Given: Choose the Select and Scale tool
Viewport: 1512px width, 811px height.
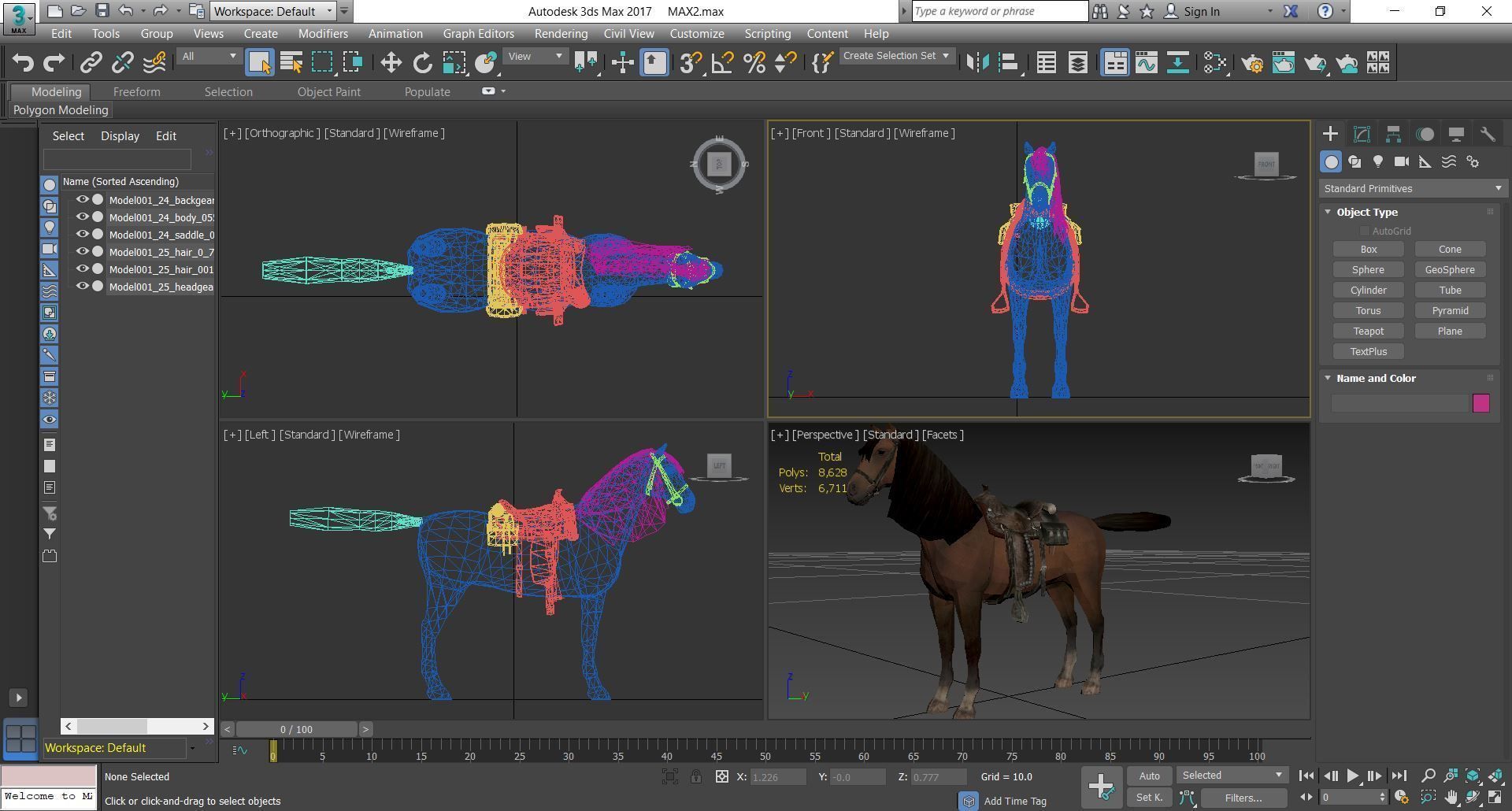Looking at the screenshot, I should [454, 62].
